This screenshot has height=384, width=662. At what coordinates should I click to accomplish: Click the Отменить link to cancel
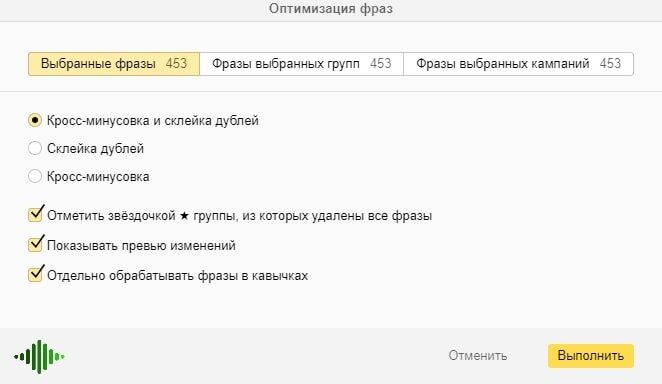[478, 355]
